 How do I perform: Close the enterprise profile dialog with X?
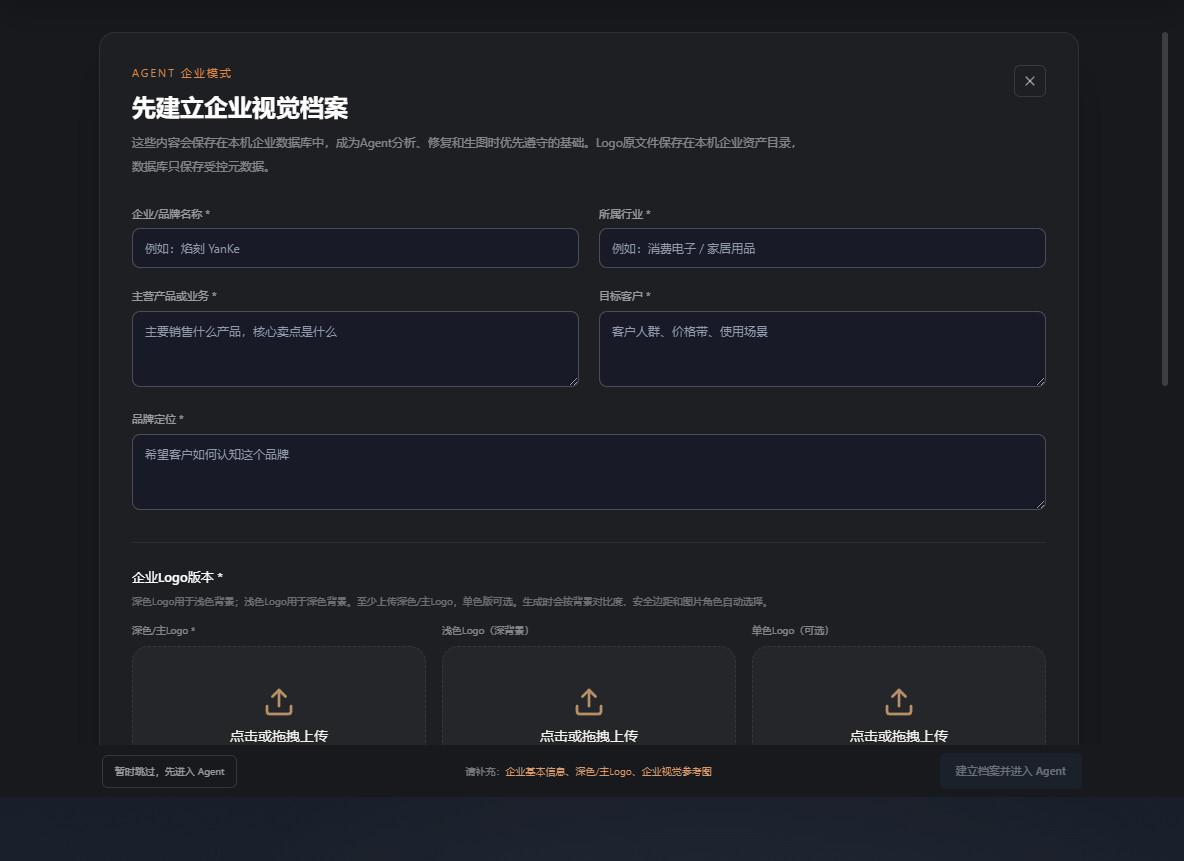(x=1029, y=81)
